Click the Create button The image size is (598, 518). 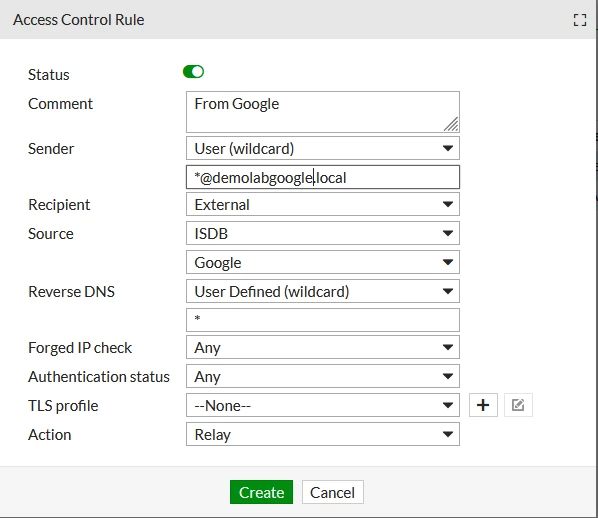tap(261, 492)
